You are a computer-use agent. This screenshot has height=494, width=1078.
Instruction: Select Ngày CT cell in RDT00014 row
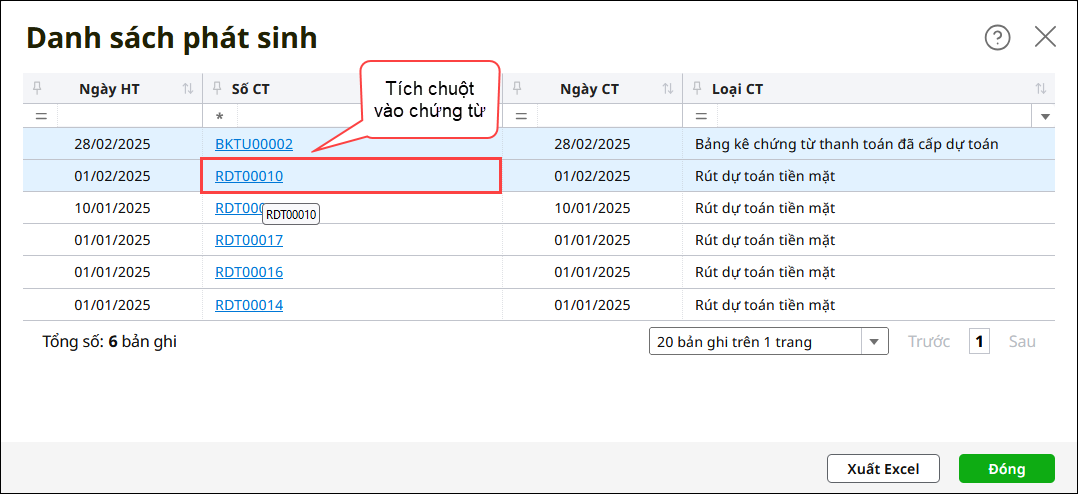(592, 304)
